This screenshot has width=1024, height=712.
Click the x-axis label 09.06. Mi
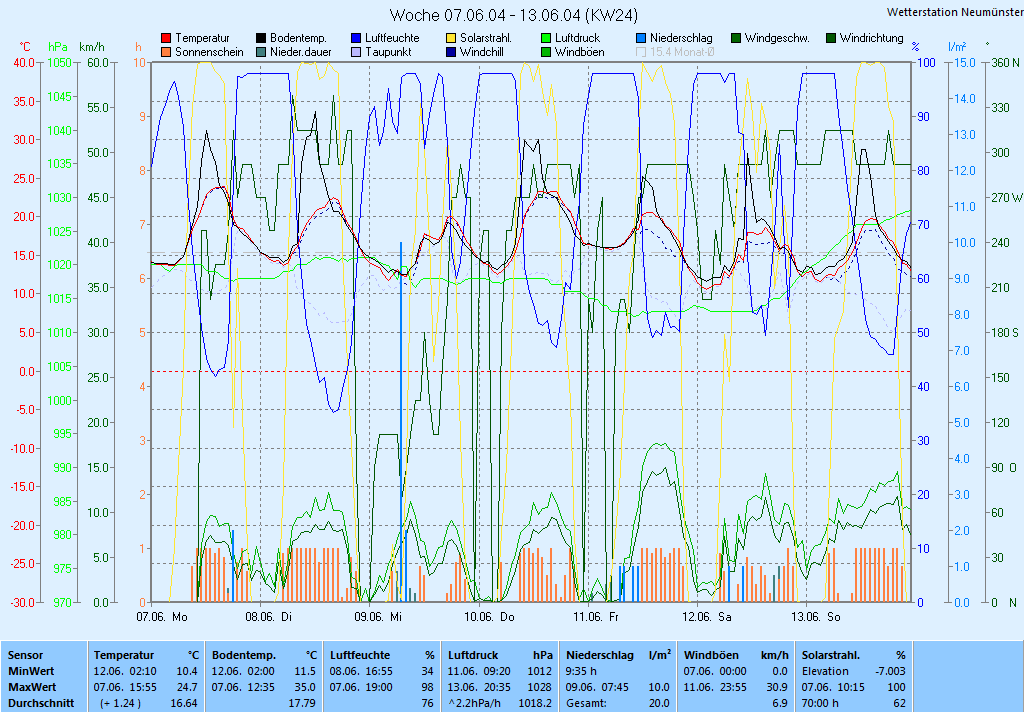(x=378, y=617)
